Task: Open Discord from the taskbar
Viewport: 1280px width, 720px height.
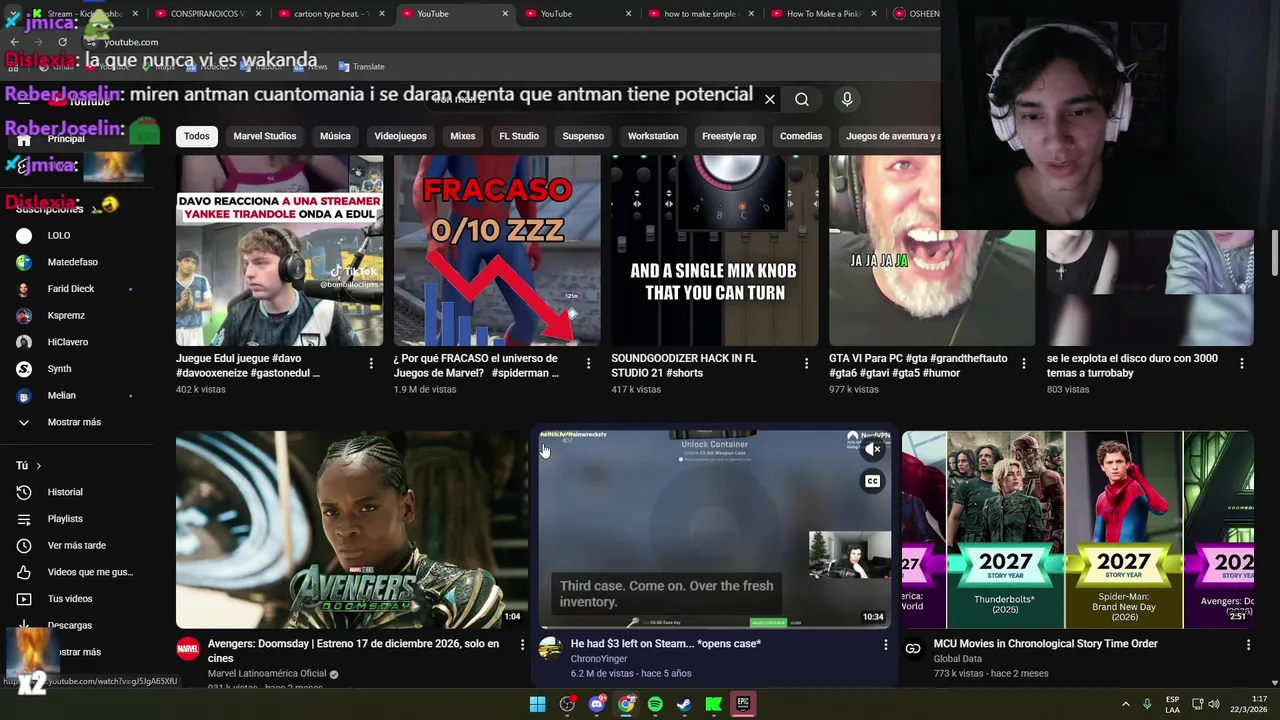Action: pyautogui.click(x=597, y=704)
